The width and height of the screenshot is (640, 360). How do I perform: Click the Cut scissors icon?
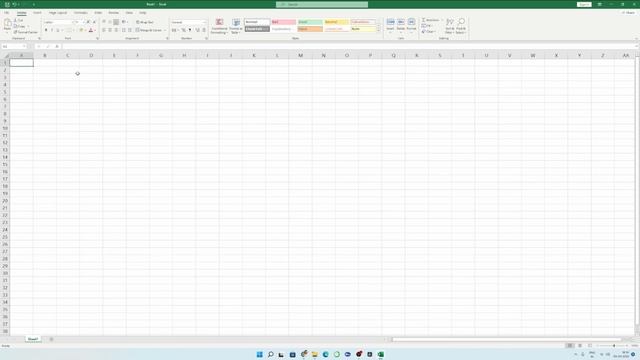coord(16,20)
